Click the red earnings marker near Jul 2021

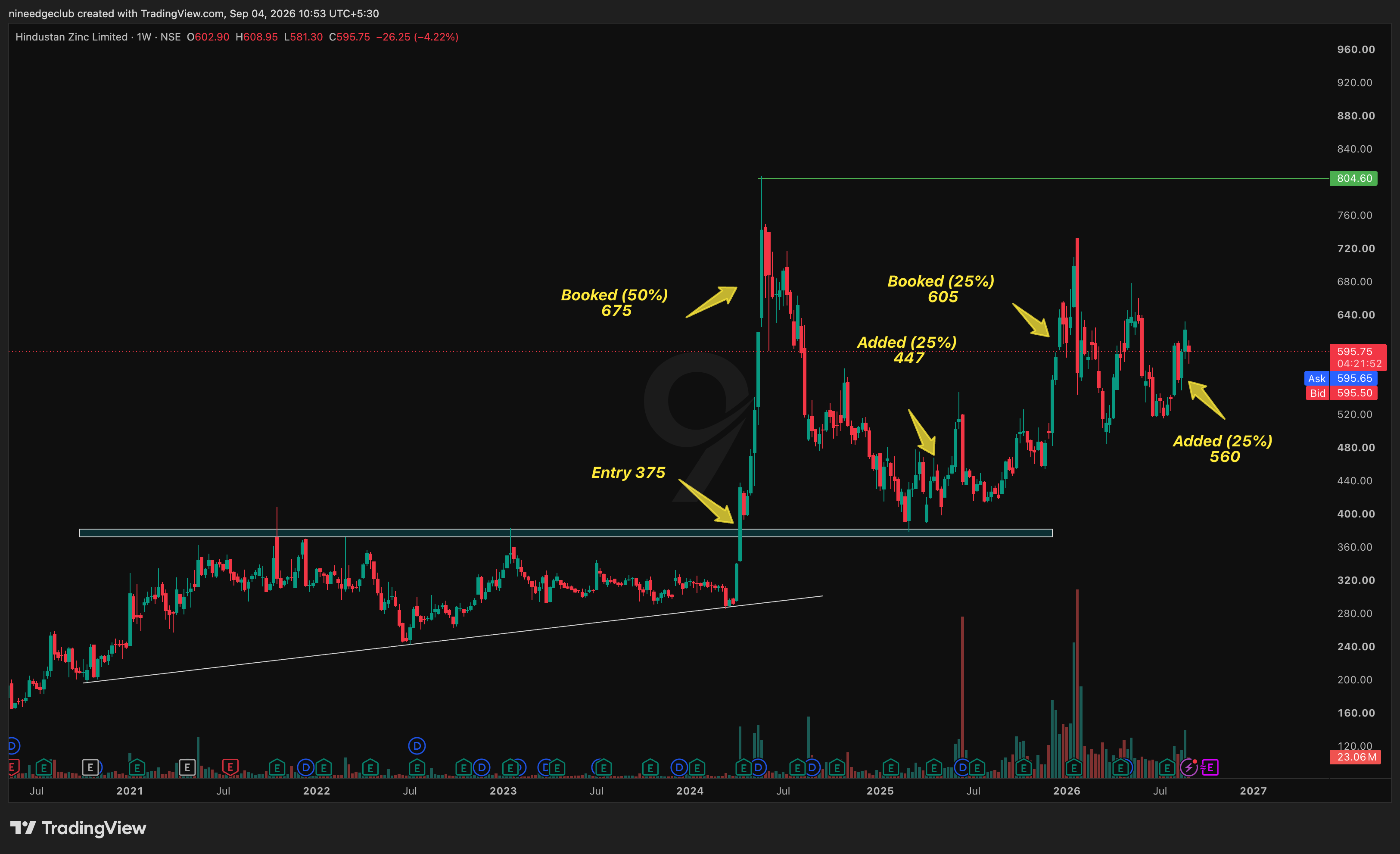coord(230,767)
